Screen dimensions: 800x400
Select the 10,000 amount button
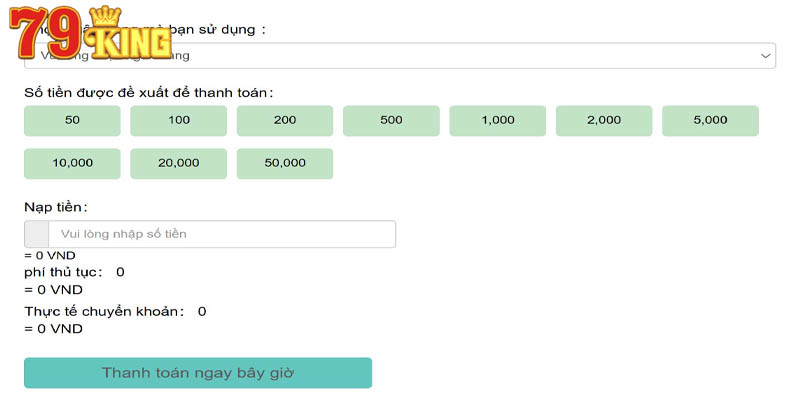point(72,163)
